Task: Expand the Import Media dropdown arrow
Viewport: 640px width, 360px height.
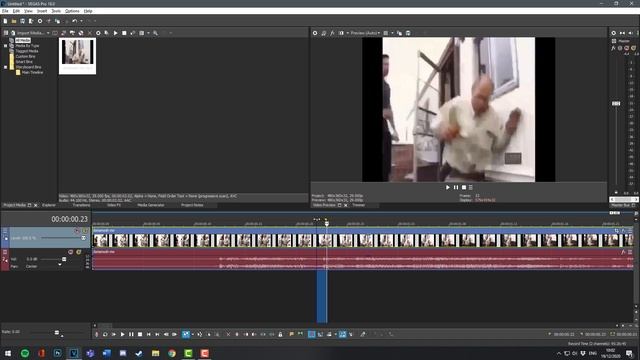Action: coord(48,33)
